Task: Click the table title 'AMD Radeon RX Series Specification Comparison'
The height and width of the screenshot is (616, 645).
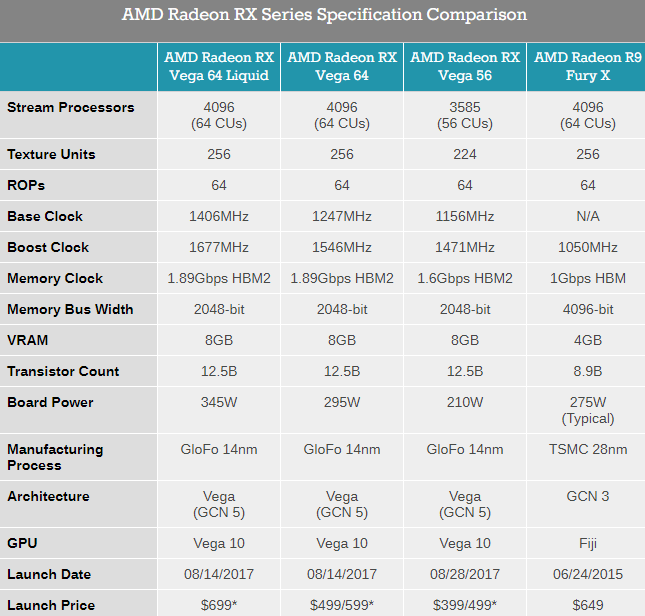Action: [324, 15]
